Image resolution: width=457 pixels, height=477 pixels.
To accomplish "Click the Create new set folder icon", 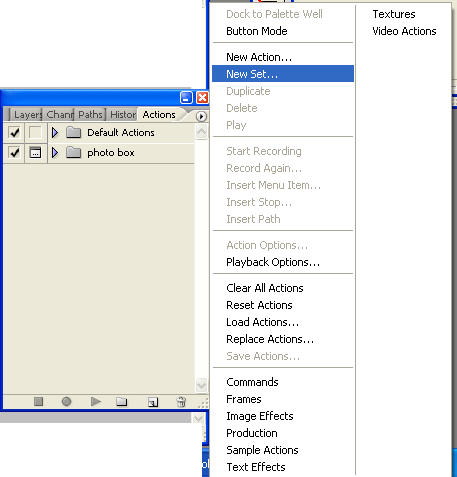I will coord(122,401).
